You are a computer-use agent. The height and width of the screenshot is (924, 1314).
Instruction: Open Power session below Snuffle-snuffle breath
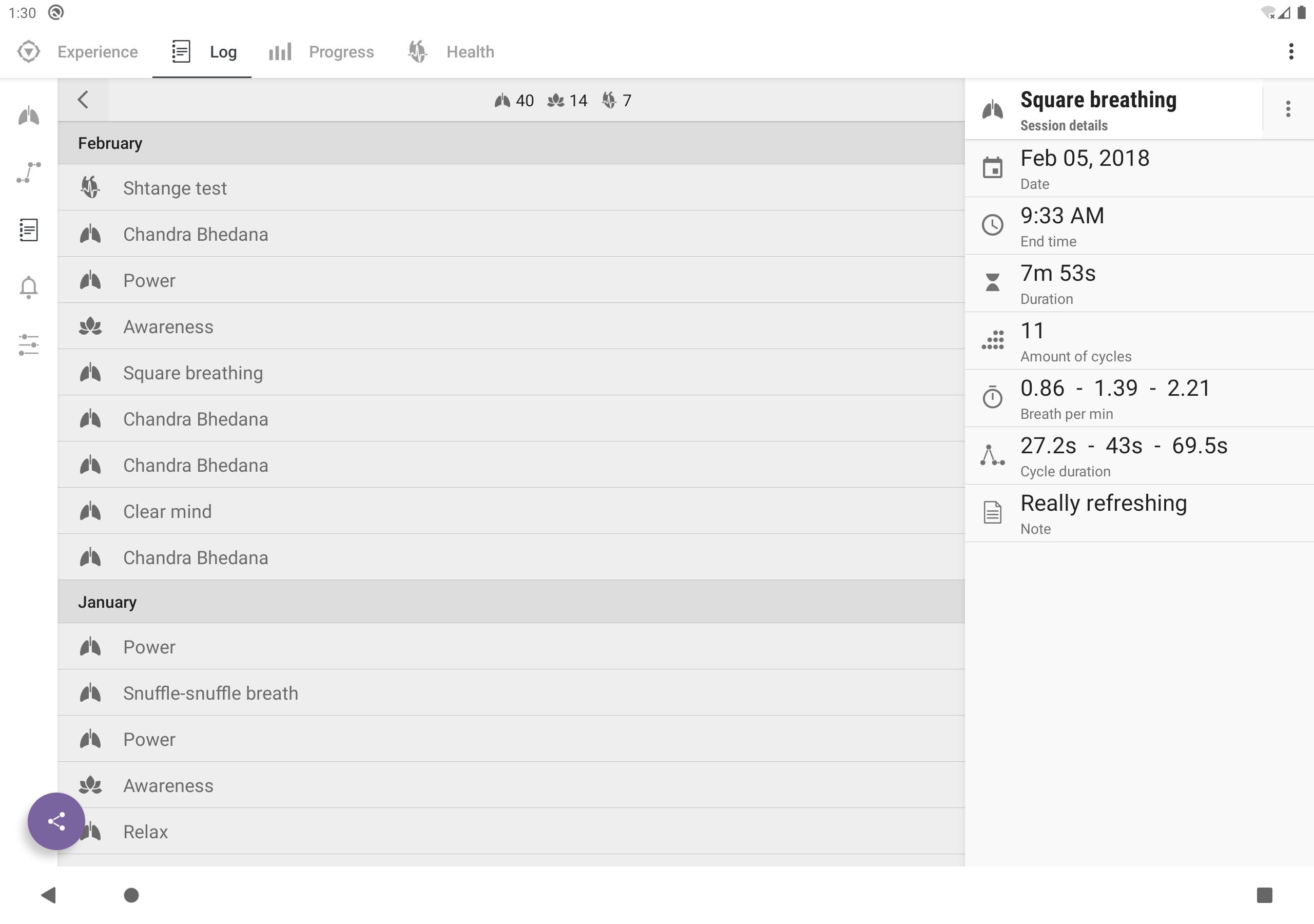(x=511, y=739)
